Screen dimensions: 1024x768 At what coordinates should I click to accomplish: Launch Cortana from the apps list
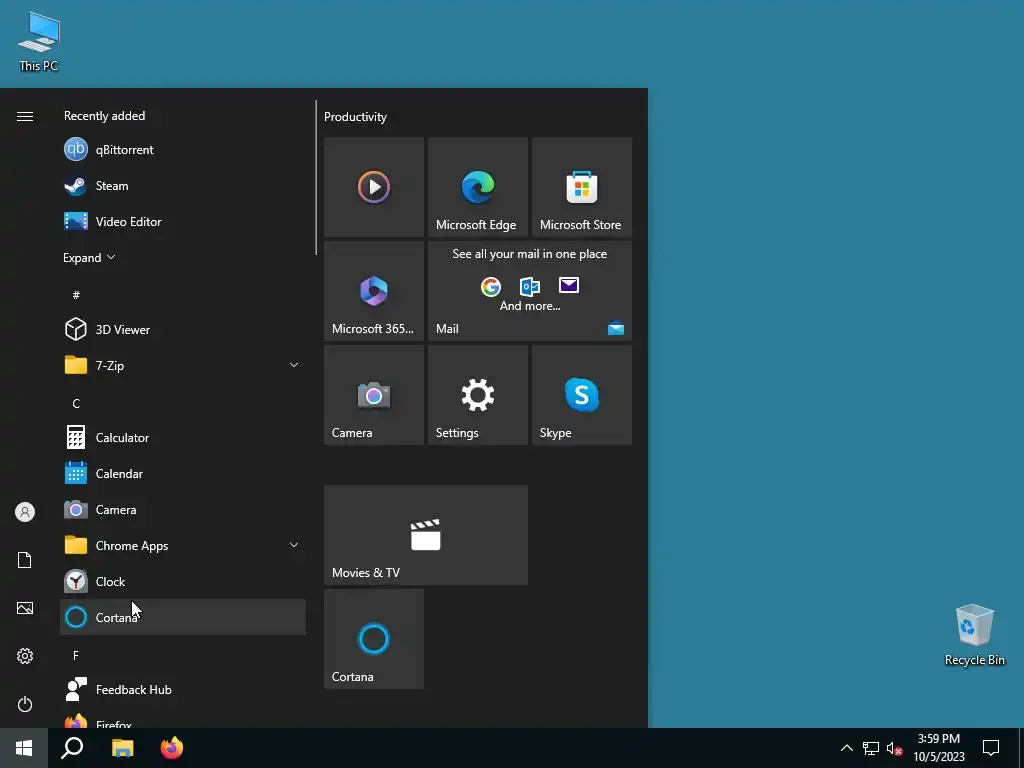[183, 617]
